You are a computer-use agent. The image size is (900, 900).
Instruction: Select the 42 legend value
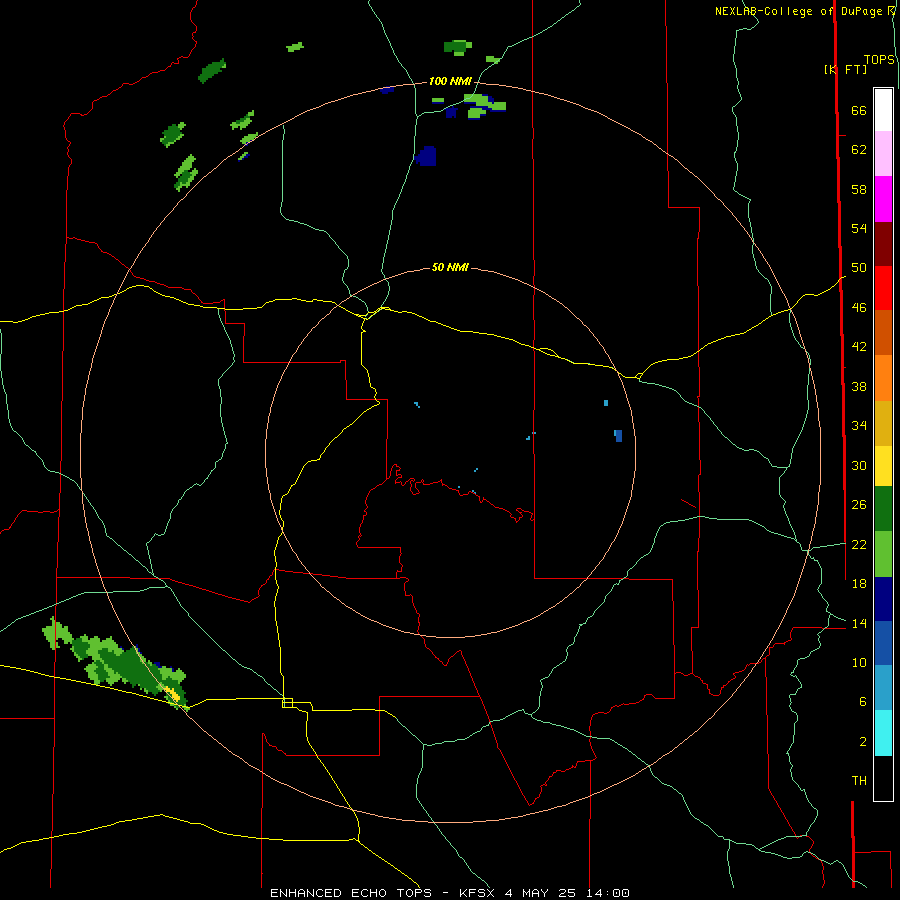coord(859,346)
